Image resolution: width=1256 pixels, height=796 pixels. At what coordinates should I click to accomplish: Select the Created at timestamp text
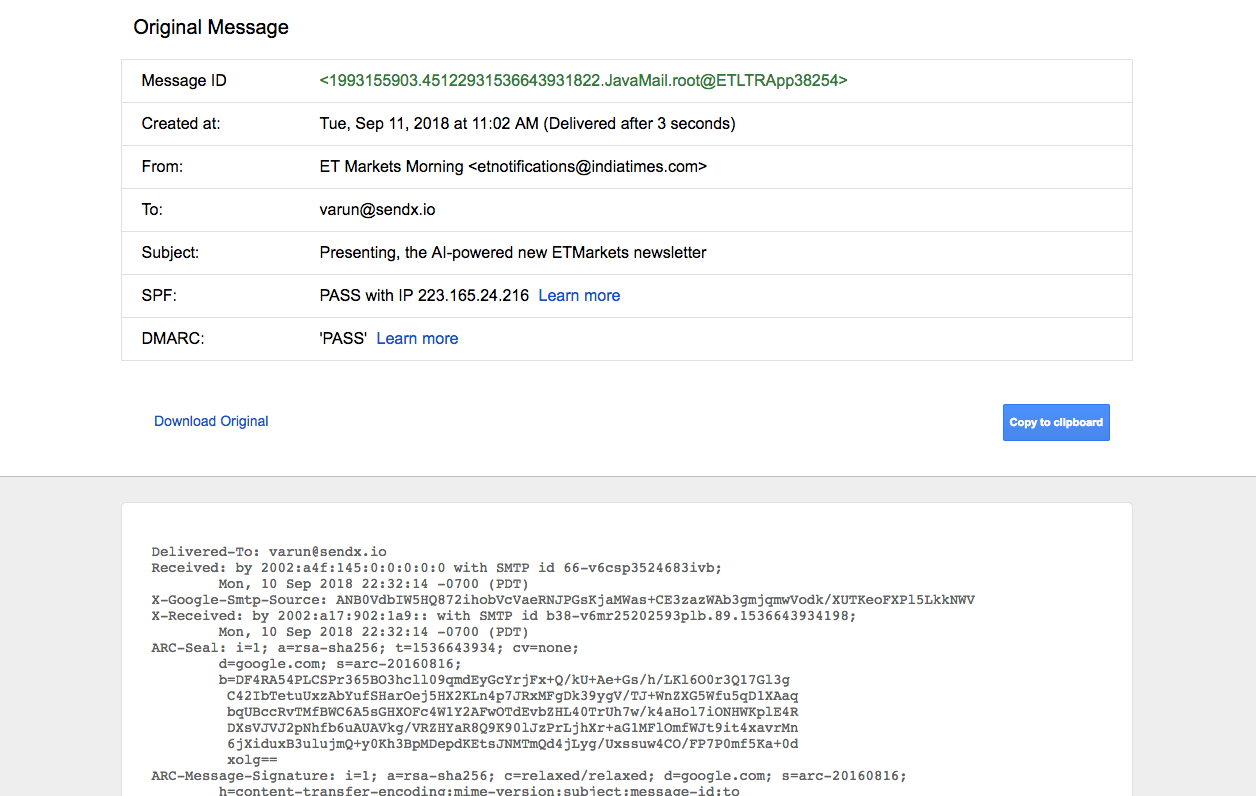[527, 124]
